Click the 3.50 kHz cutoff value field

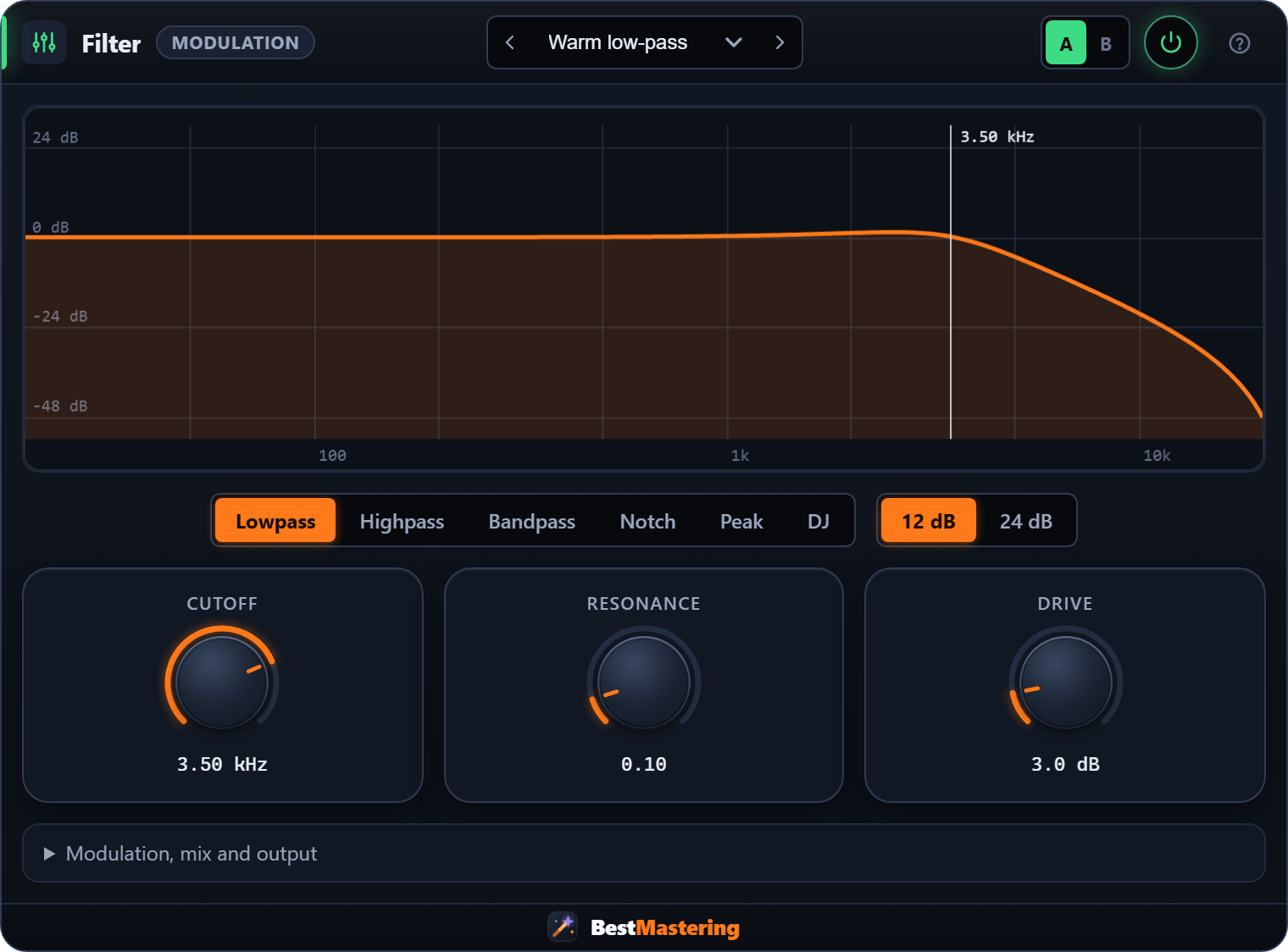(222, 764)
